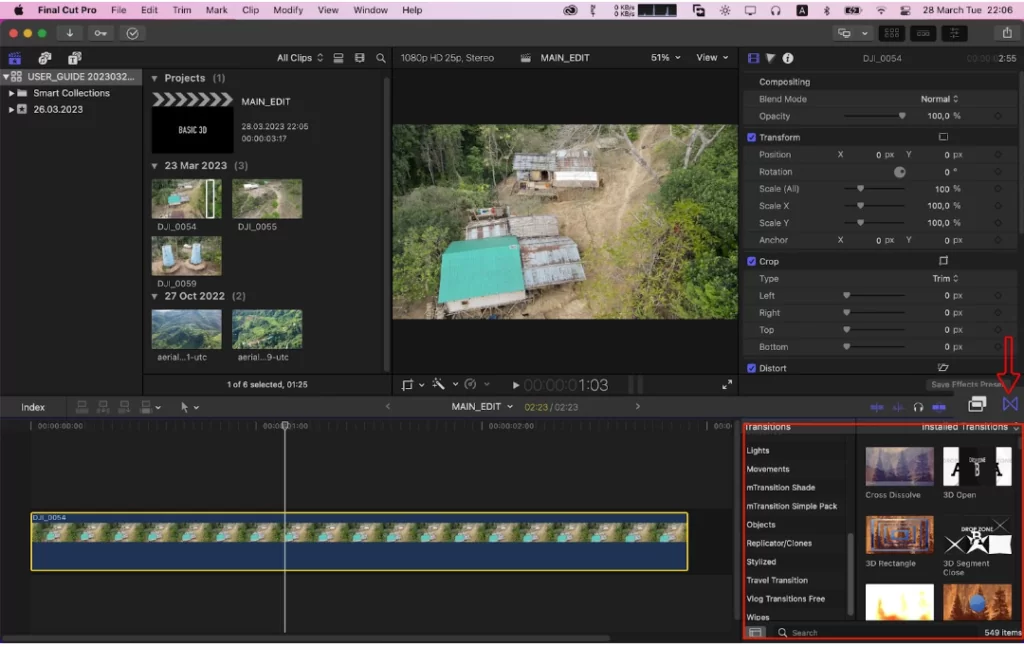This screenshot has height=647, width=1024.
Task: Open the File menu
Action: 118,10
